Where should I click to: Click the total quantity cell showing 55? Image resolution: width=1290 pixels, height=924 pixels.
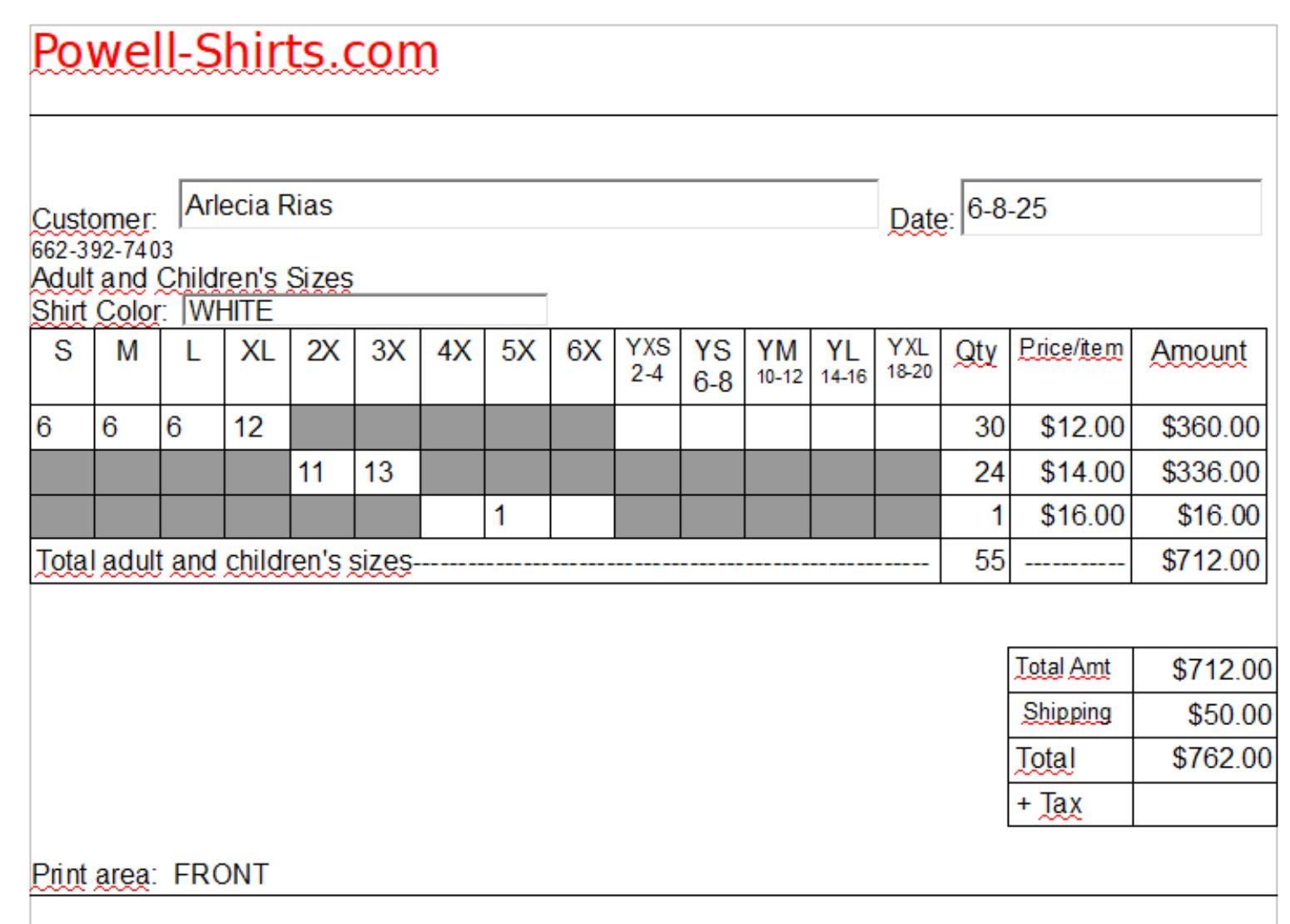point(975,560)
